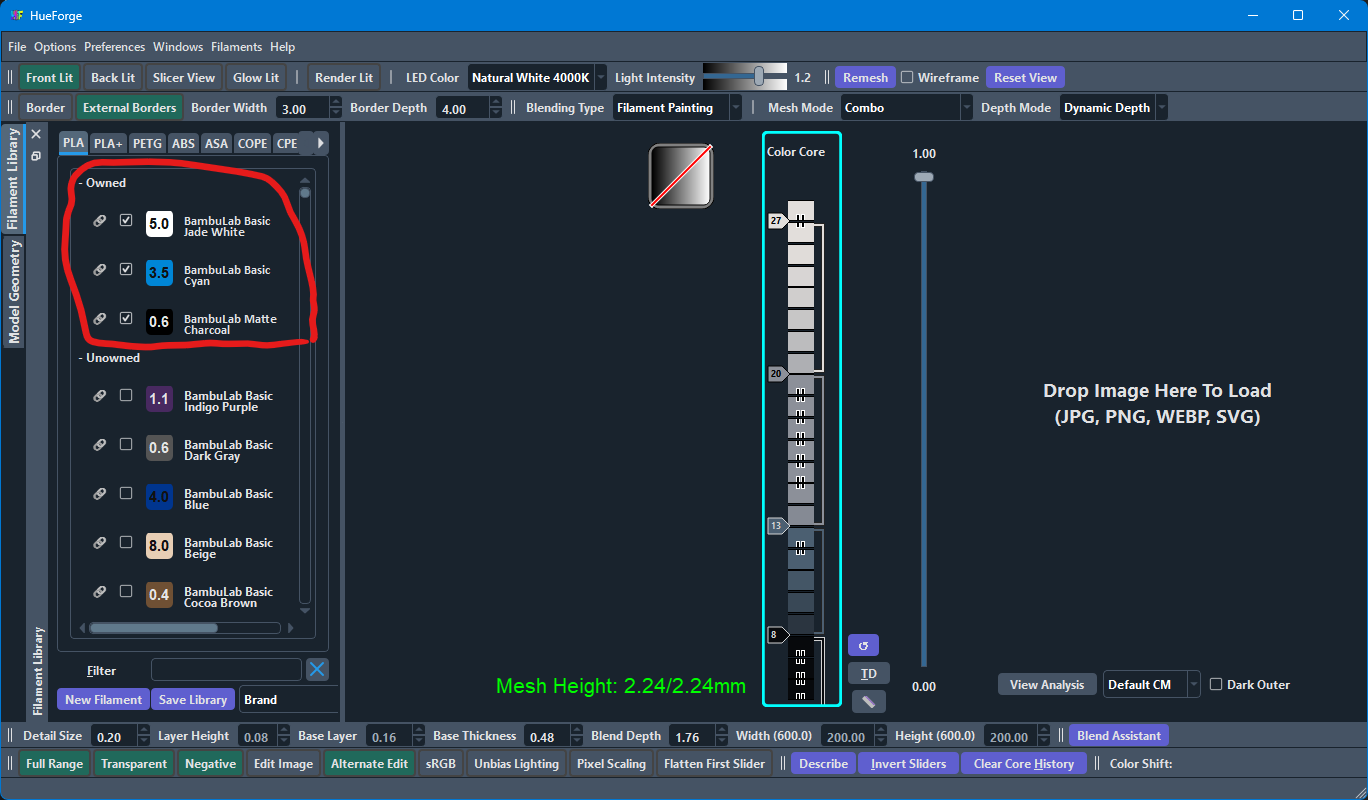Click the New Filament button

pos(104,699)
